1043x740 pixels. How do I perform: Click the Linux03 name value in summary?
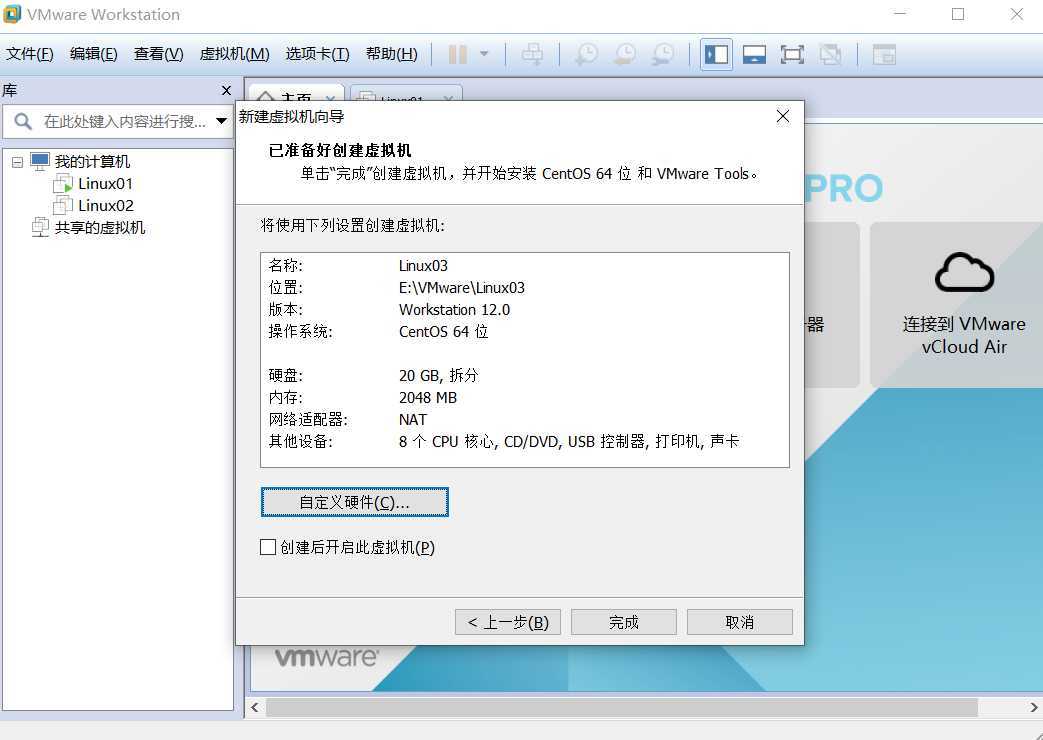[423, 266]
